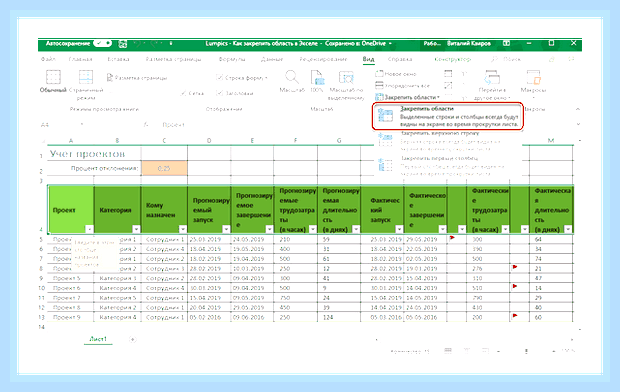Open the ribbon display options icon

(507, 43)
